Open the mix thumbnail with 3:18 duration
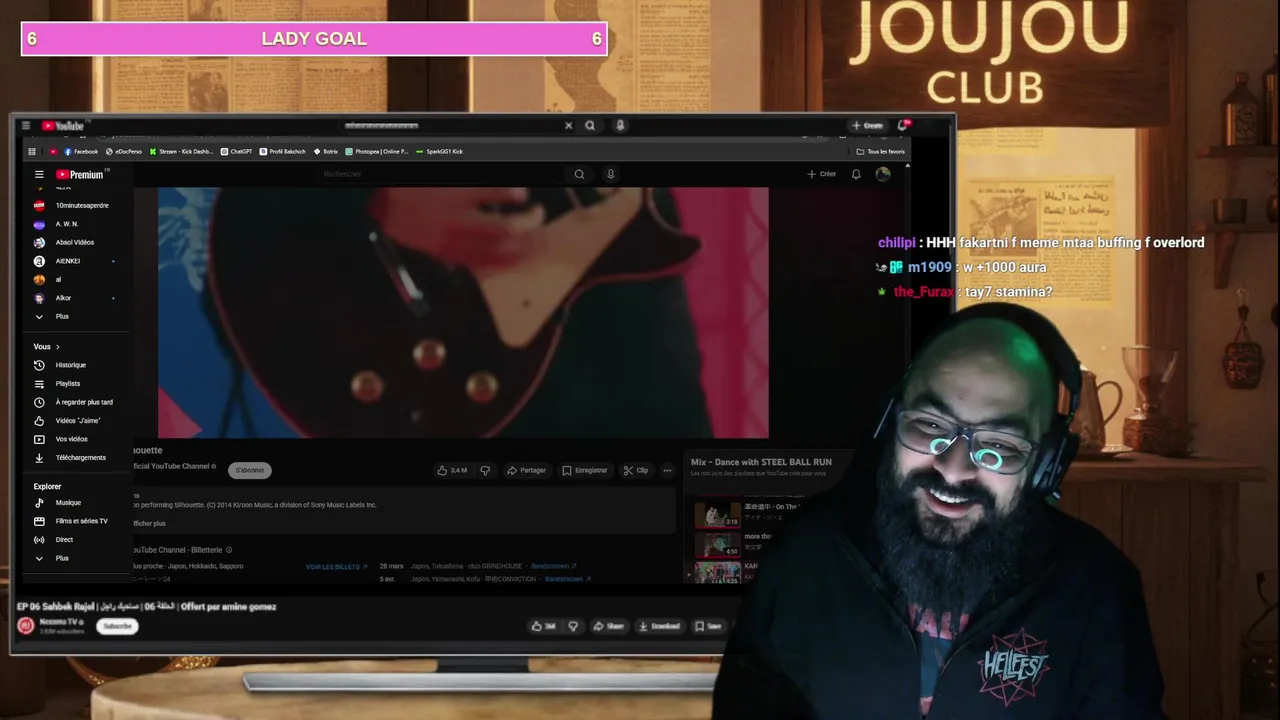Viewport: 1280px width, 720px height. (x=718, y=515)
